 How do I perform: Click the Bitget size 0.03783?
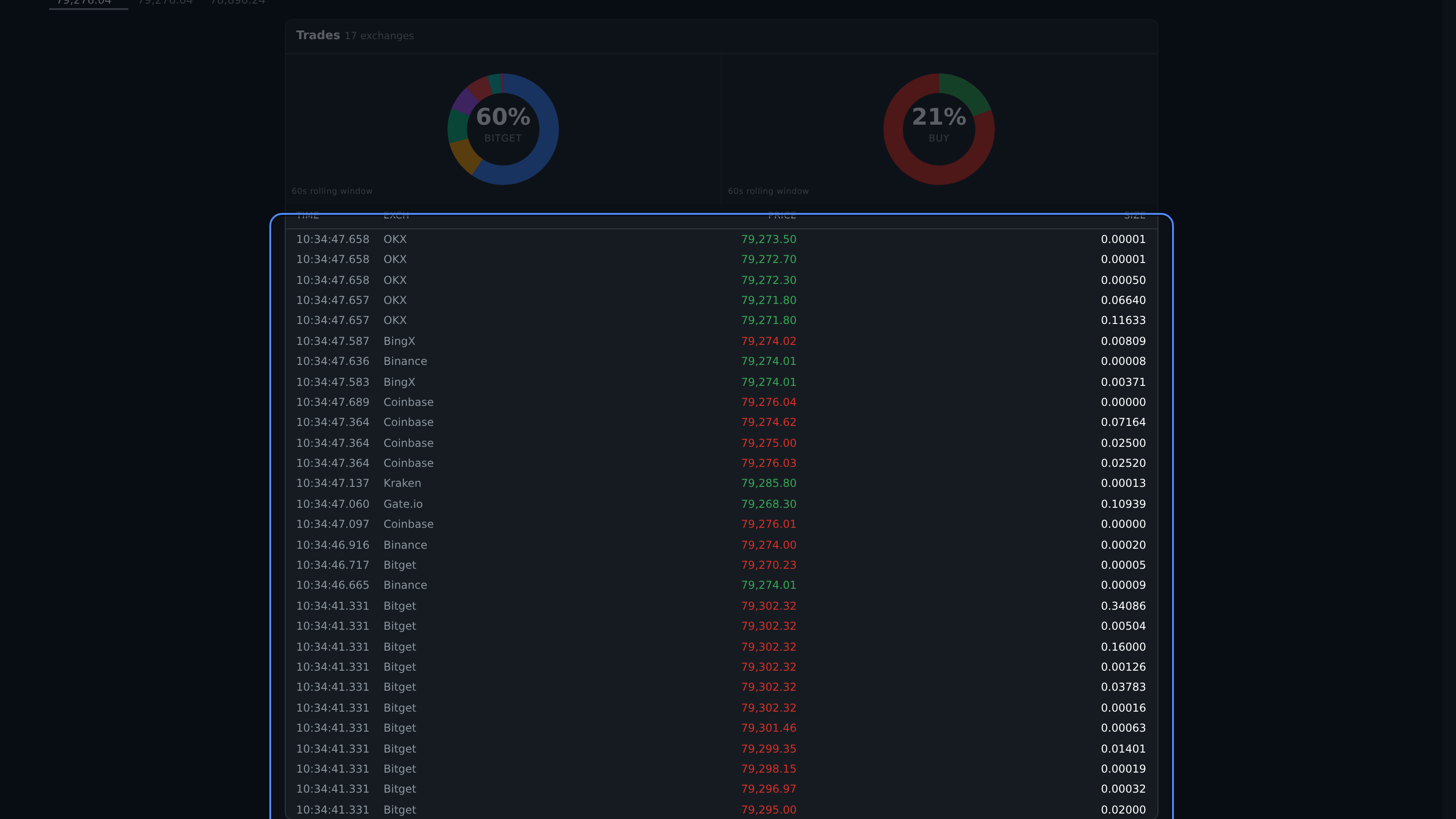pos(1123,688)
